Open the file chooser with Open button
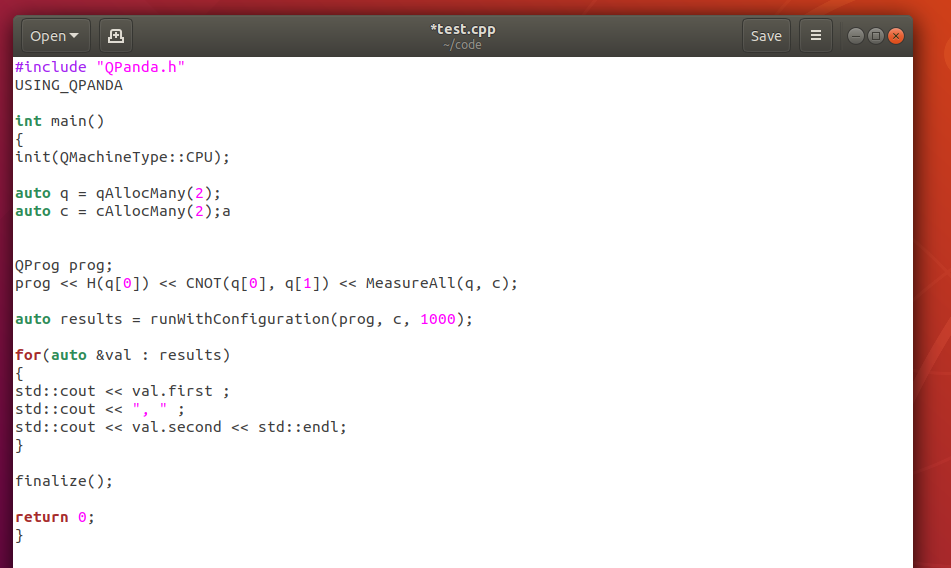The width and height of the screenshot is (951, 568). pyautogui.click(x=55, y=36)
